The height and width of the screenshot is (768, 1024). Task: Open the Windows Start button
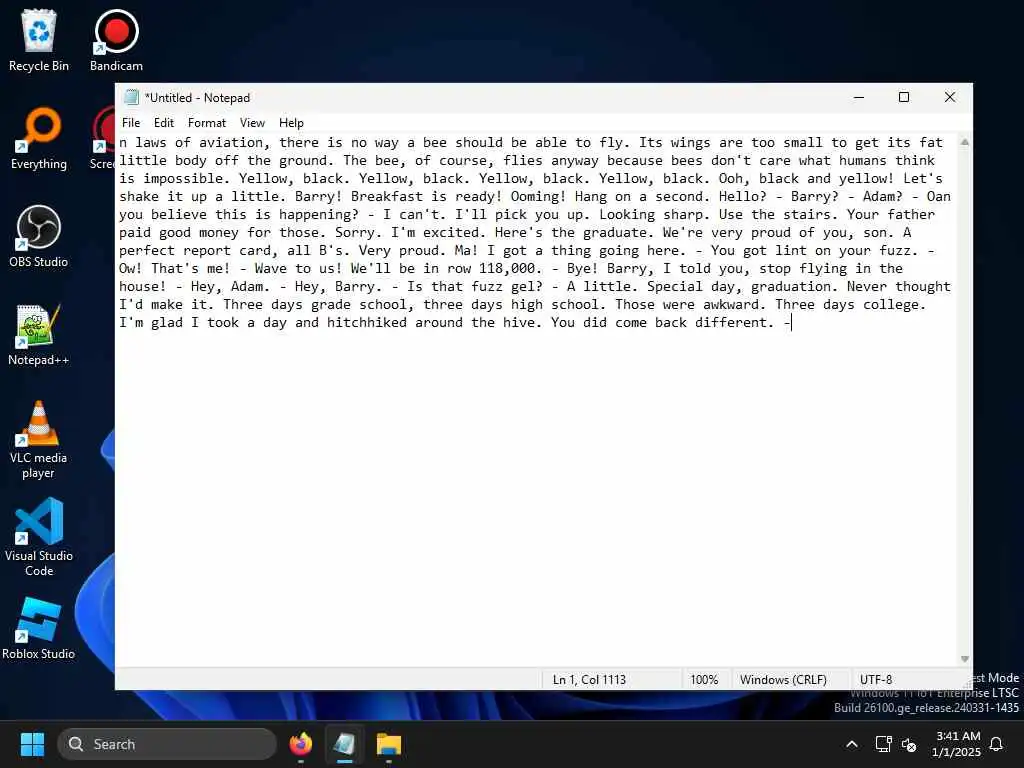[x=32, y=744]
